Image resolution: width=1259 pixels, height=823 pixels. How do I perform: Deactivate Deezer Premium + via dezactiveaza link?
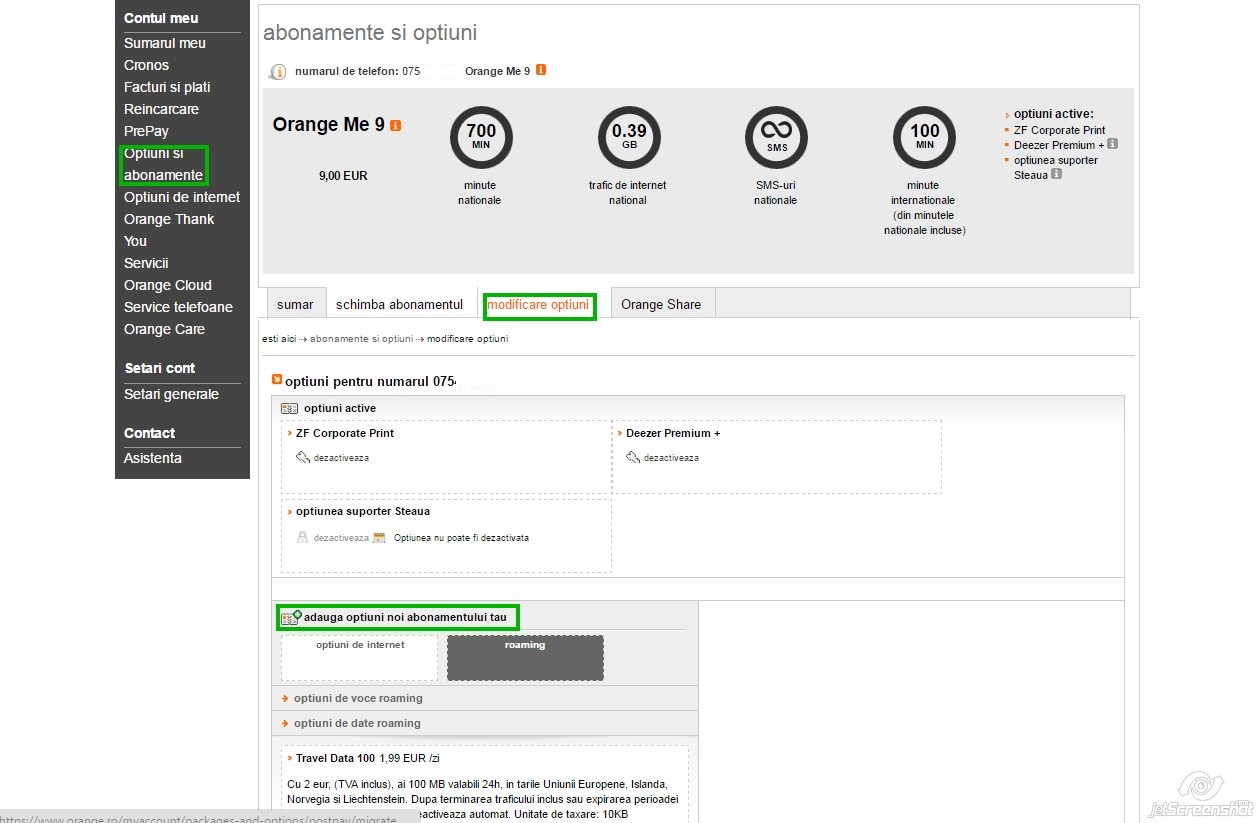point(671,458)
